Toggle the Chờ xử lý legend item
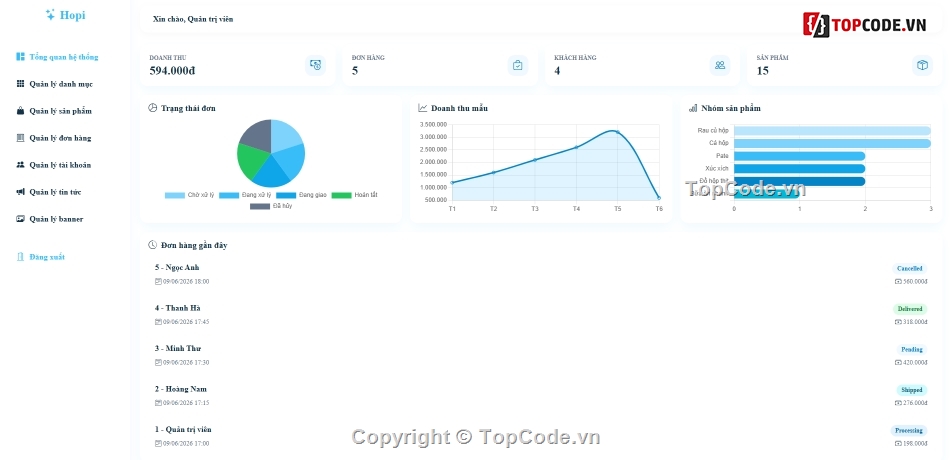This screenshot has width=950, height=460. [190, 195]
